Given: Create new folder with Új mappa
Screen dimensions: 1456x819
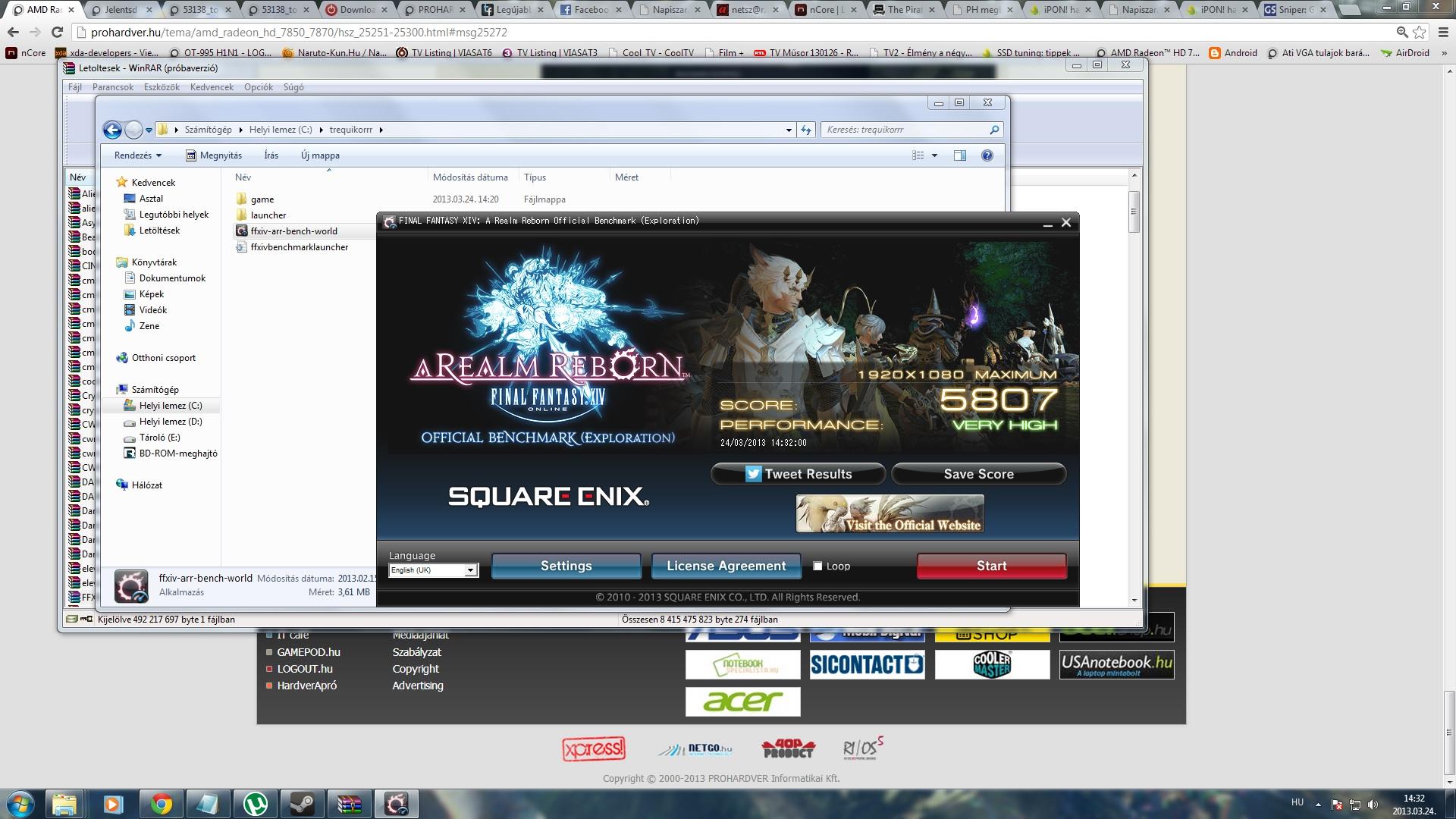Looking at the screenshot, I should 320,155.
